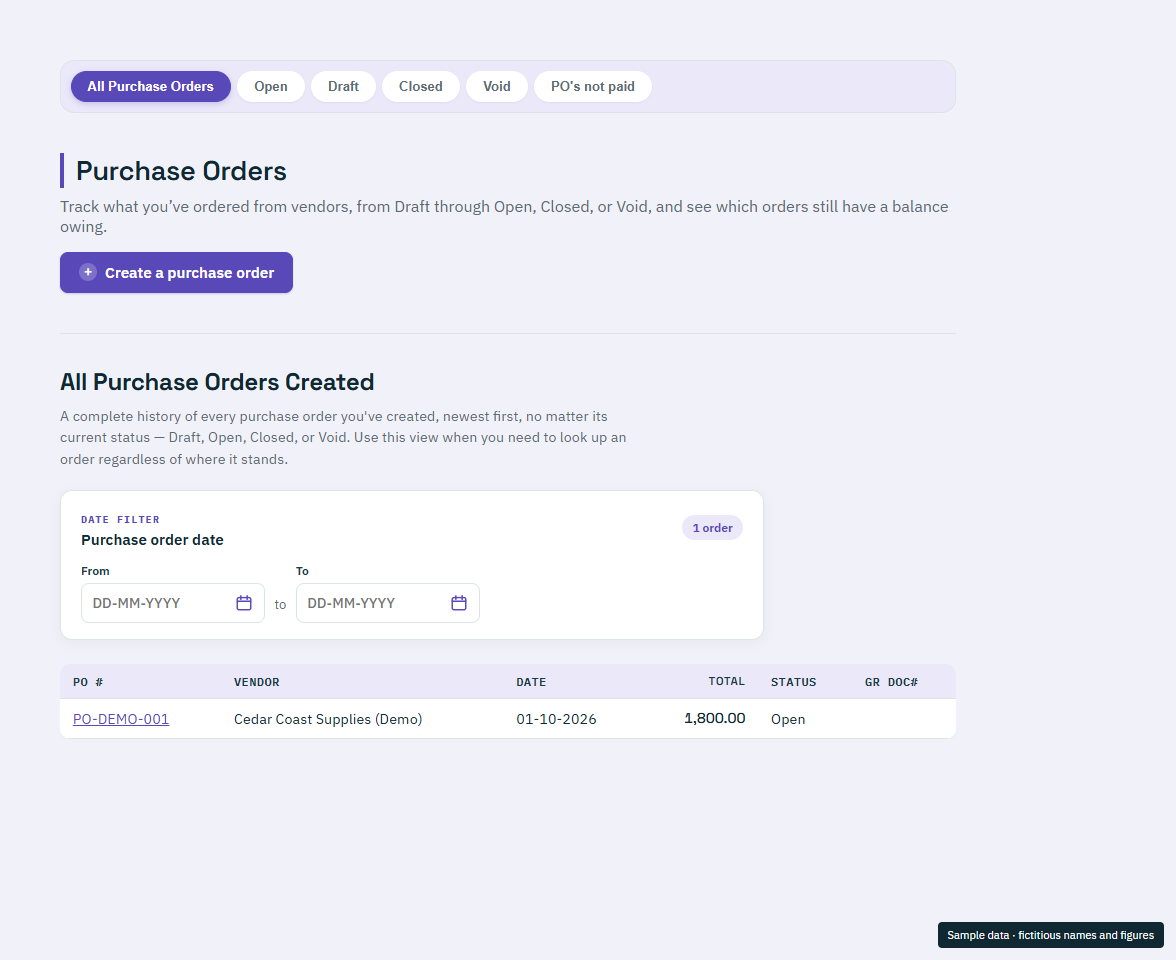
Task: Click the Purchase order date filter title
Action: [x=152, y=540]
